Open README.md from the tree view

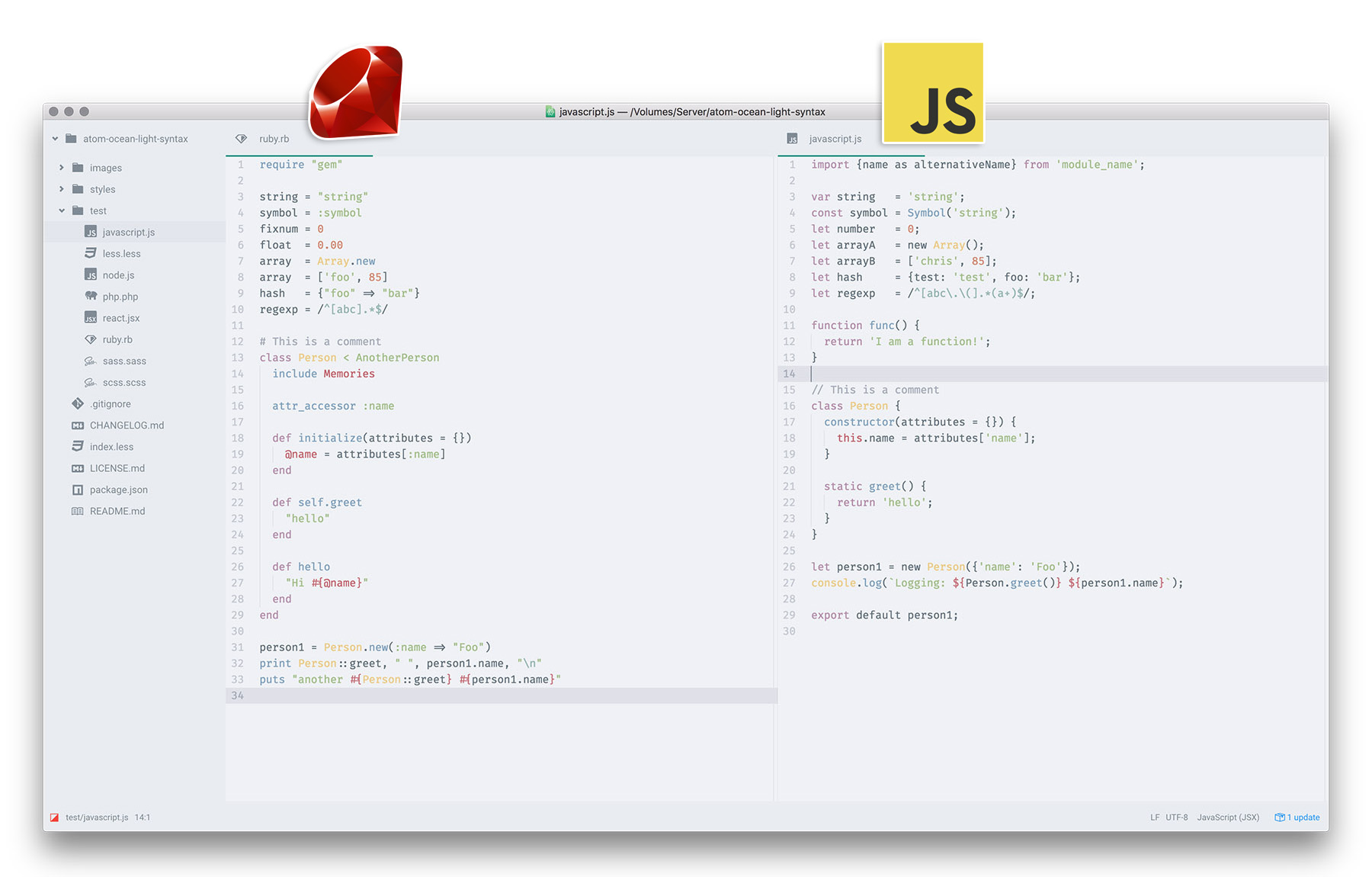117,511
